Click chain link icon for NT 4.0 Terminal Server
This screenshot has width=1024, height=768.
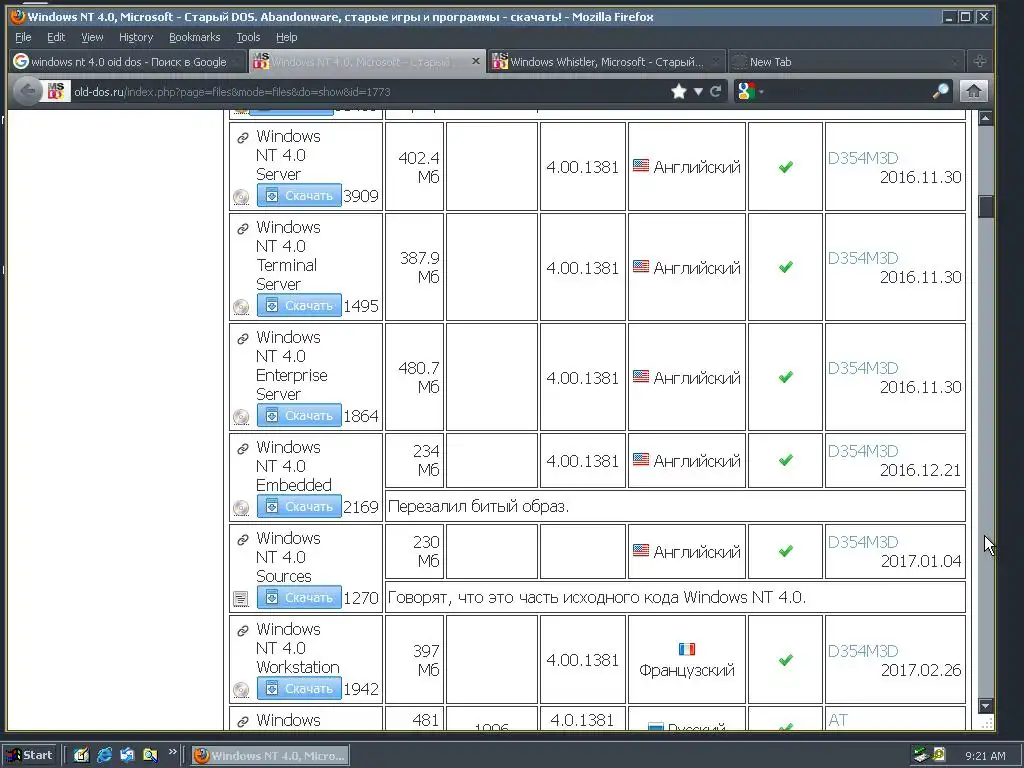pyautogui.click(x=243, y=229)
